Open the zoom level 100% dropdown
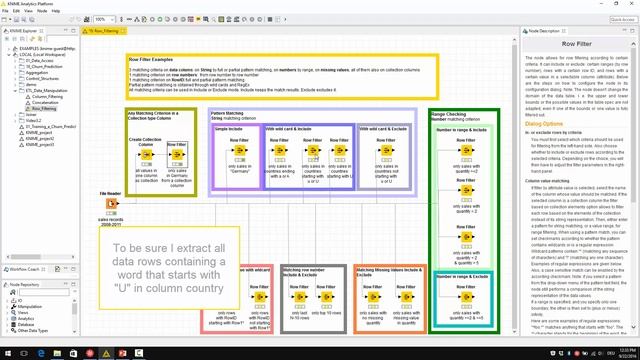 pos(104,19)
